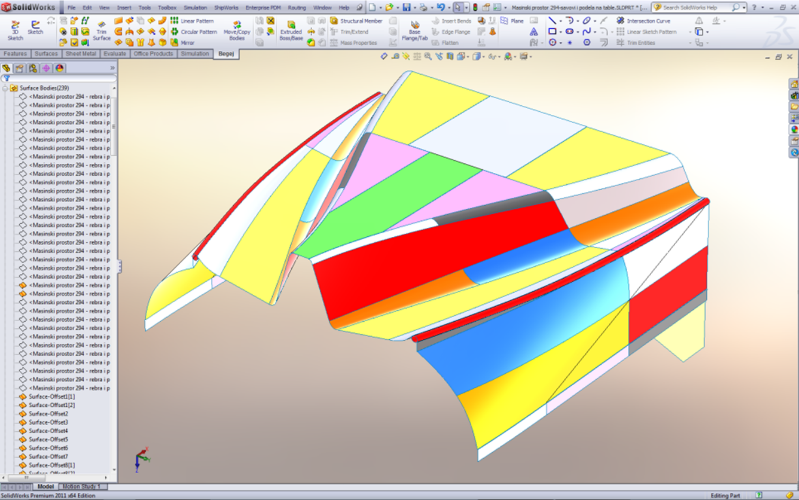
Task: Expand the FeatureManager panel tabs chevron
Action: click(x=110, y=68)
